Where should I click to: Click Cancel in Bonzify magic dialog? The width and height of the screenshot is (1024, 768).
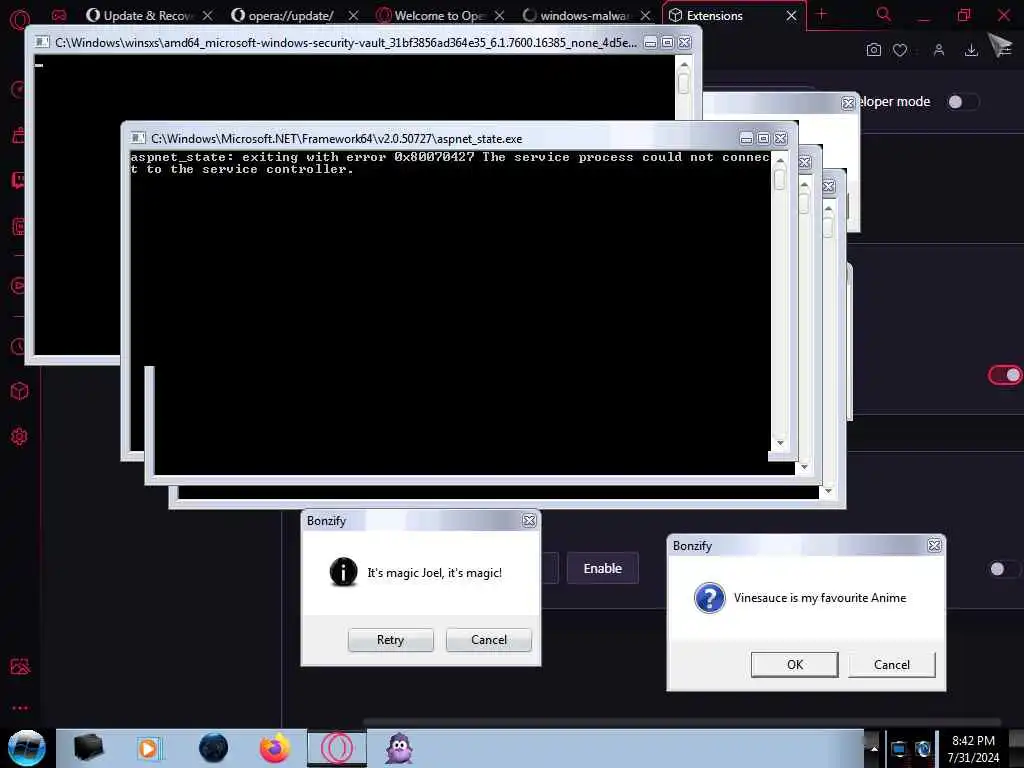click(488, 640)
